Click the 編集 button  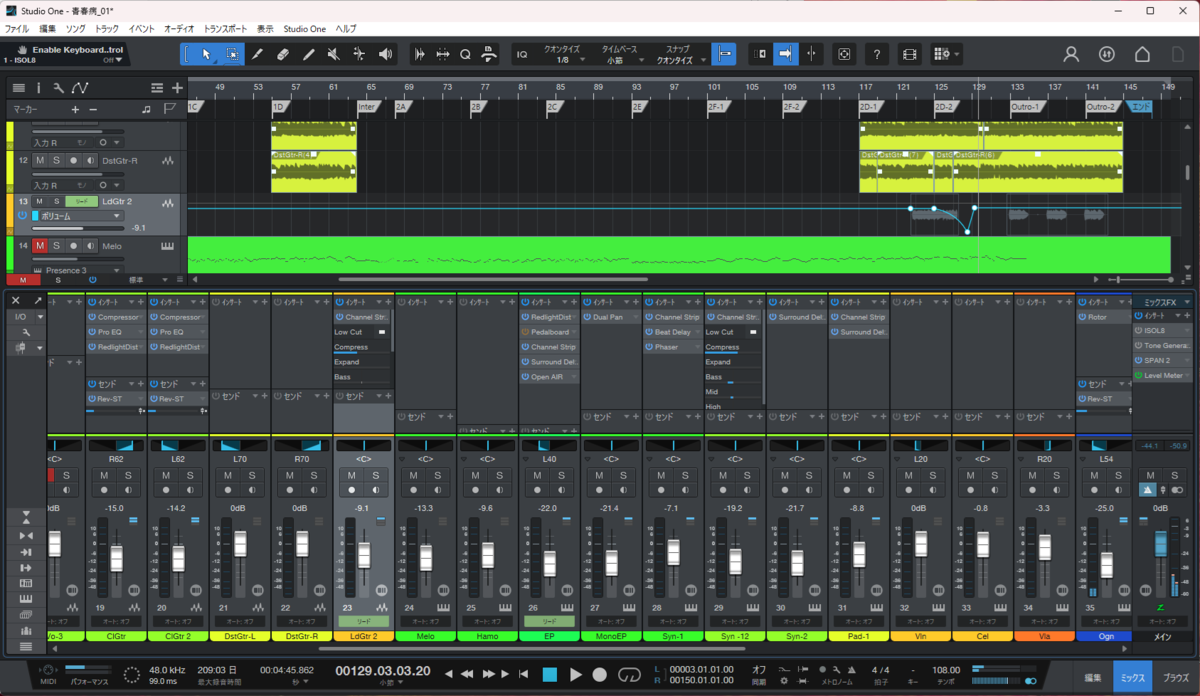coord(1092,677)
